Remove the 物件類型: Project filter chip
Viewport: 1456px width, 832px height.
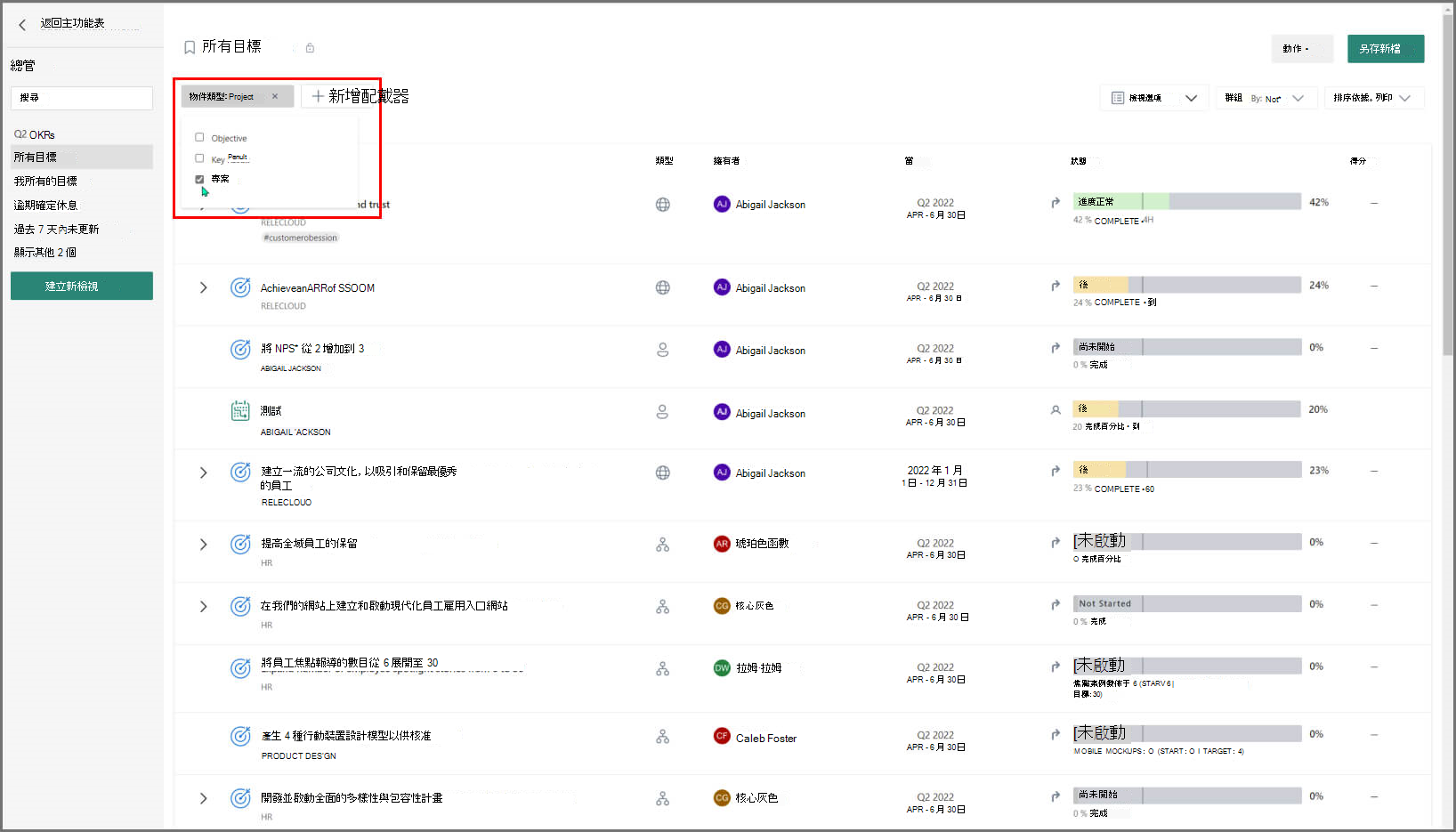[275, 96]
